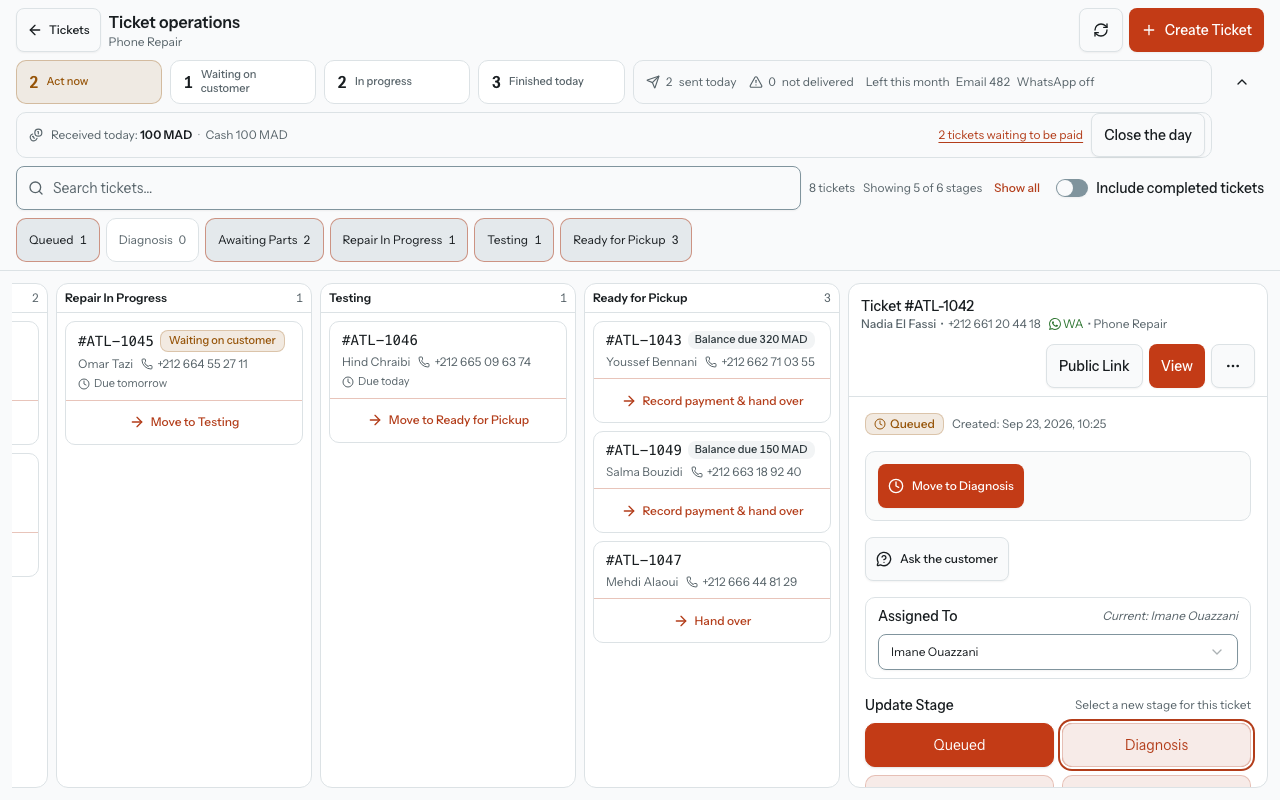The height and width of the screenshot is (800, 1280).
Task: Click Move to Diagnosis button
Action: [951, 486]
